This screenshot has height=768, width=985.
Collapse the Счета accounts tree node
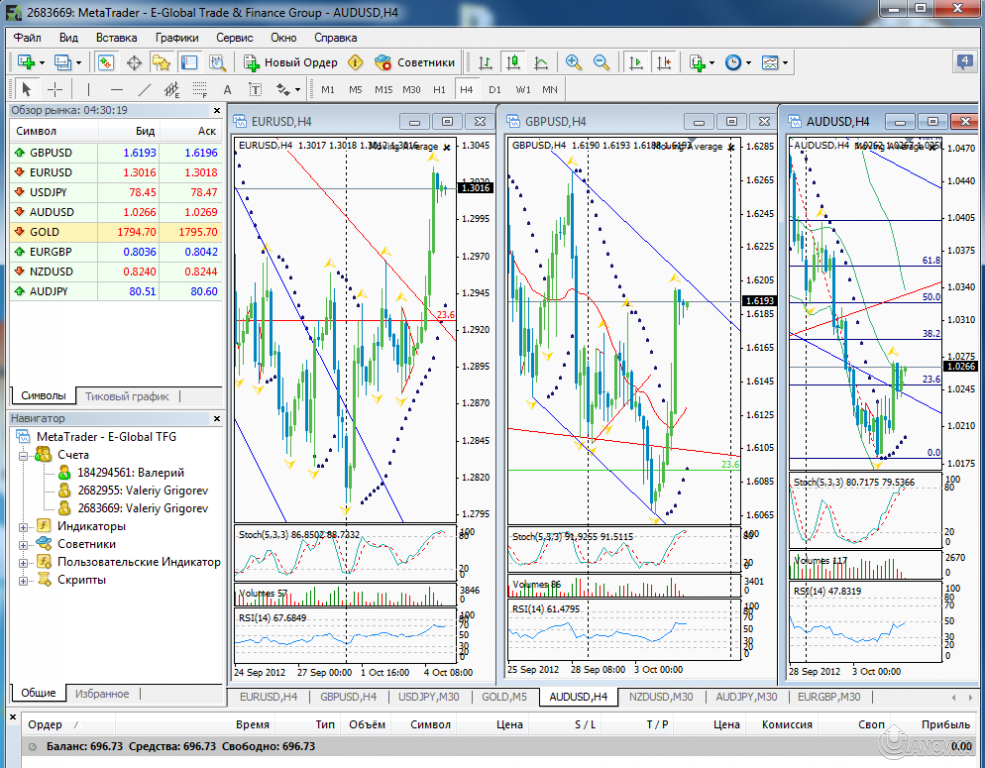pos(24,454)
